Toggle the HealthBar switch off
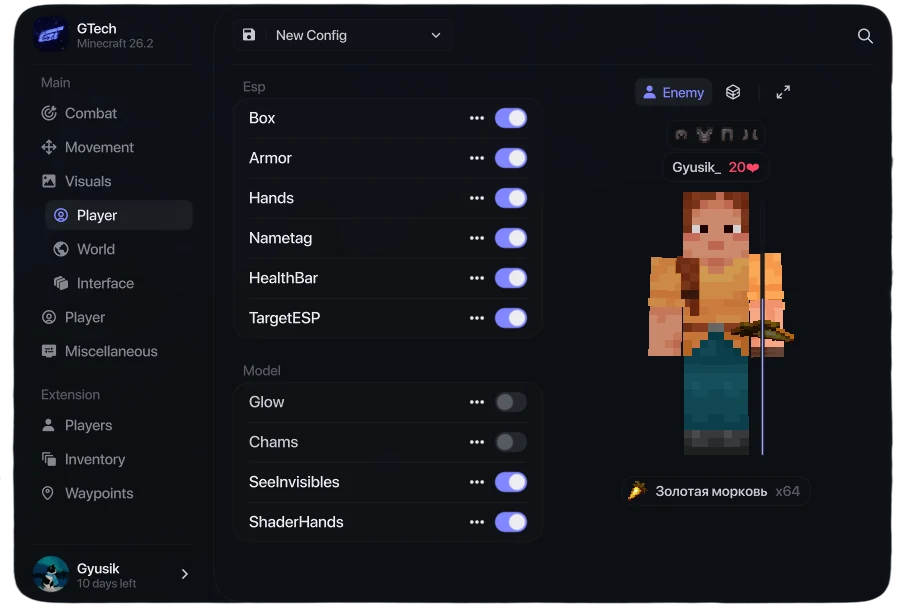Screen dimensions: 901x612 (x=511, y=278)
